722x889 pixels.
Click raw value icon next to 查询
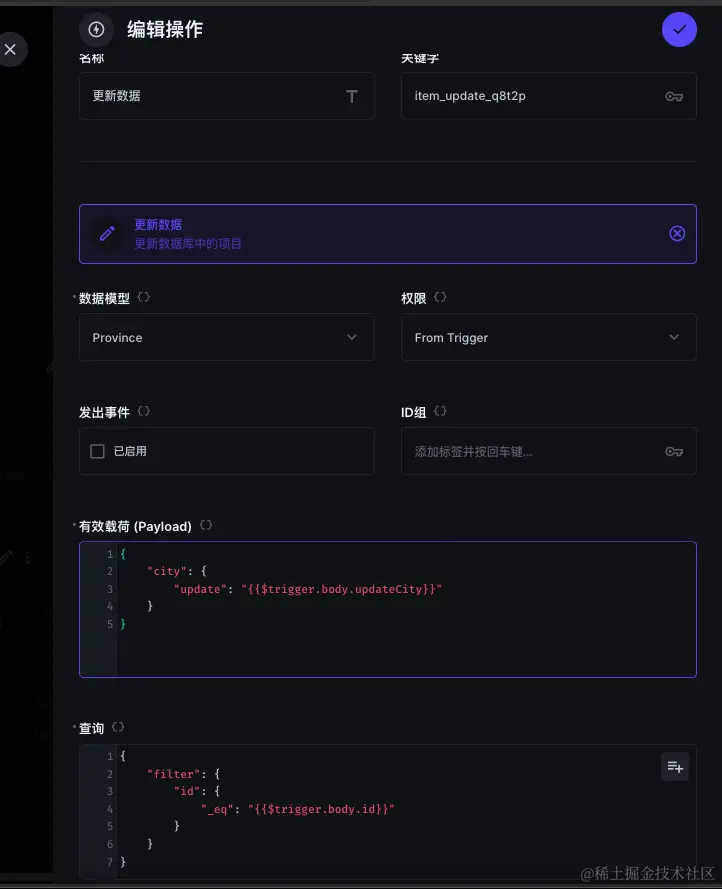(x=118, y=728)
